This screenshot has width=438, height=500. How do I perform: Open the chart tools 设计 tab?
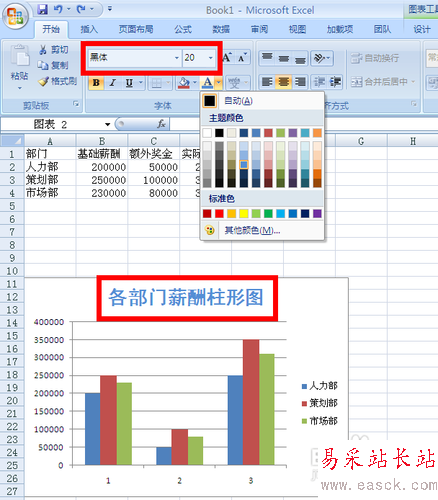tap(422, 29)
